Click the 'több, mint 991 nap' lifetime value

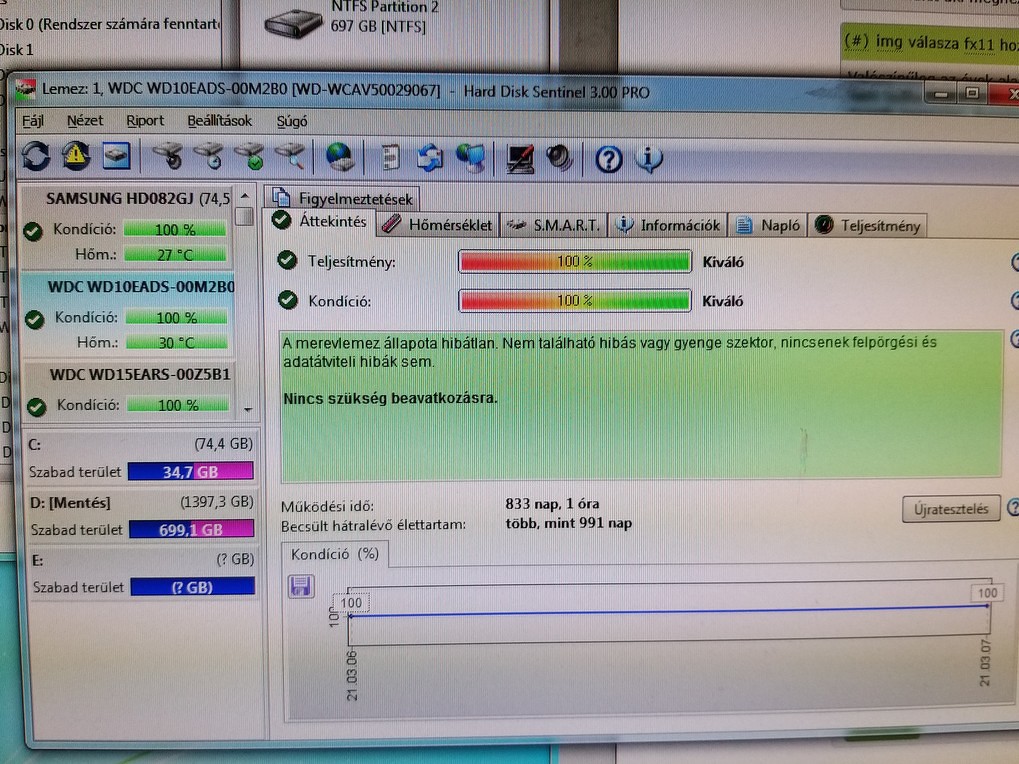click(x=569, y=523)
